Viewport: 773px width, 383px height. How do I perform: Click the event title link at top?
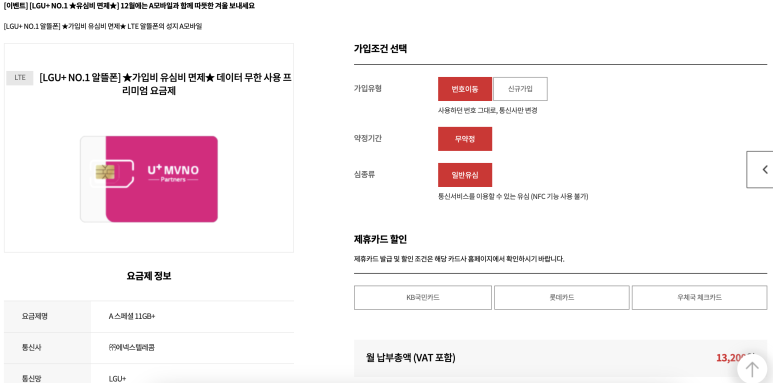pyautogui.click(x=129, y=6)
